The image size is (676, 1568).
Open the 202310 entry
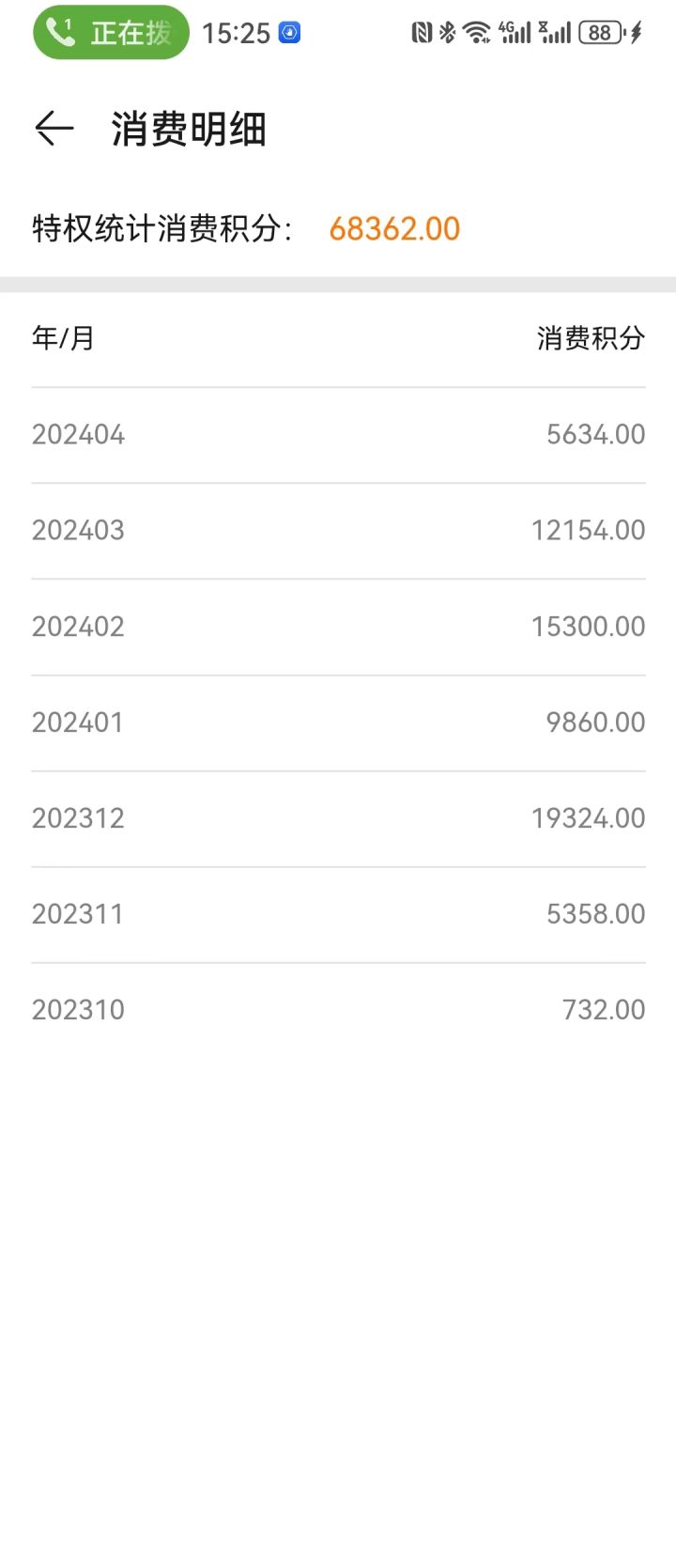point(338,1010)
